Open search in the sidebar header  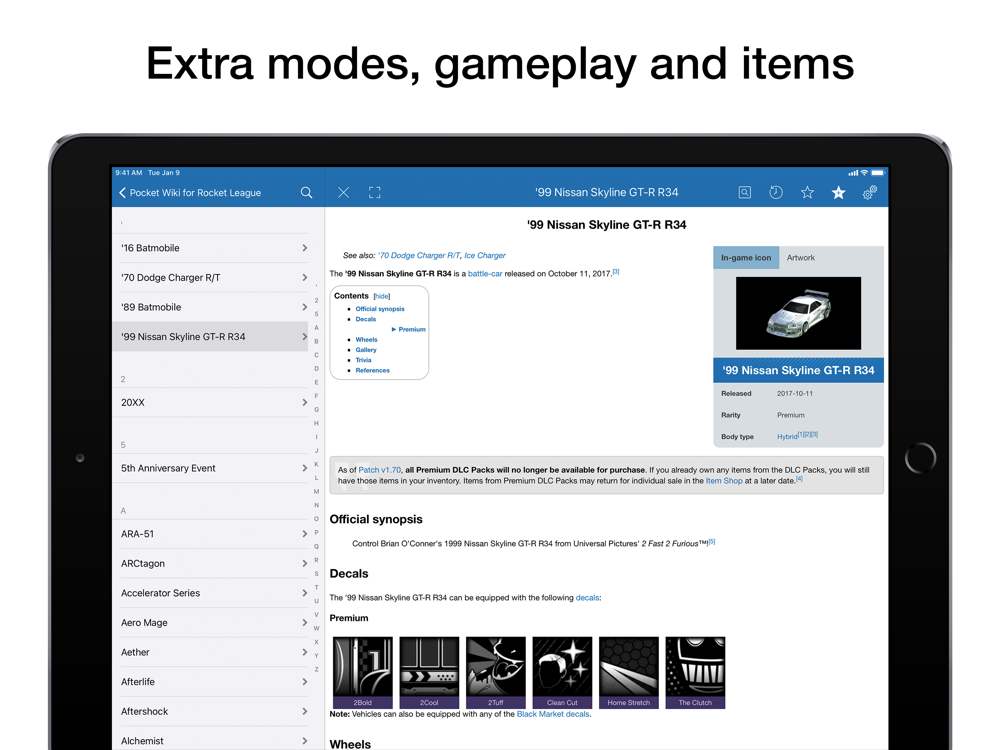pyautogui.click(x=306, y=193)
